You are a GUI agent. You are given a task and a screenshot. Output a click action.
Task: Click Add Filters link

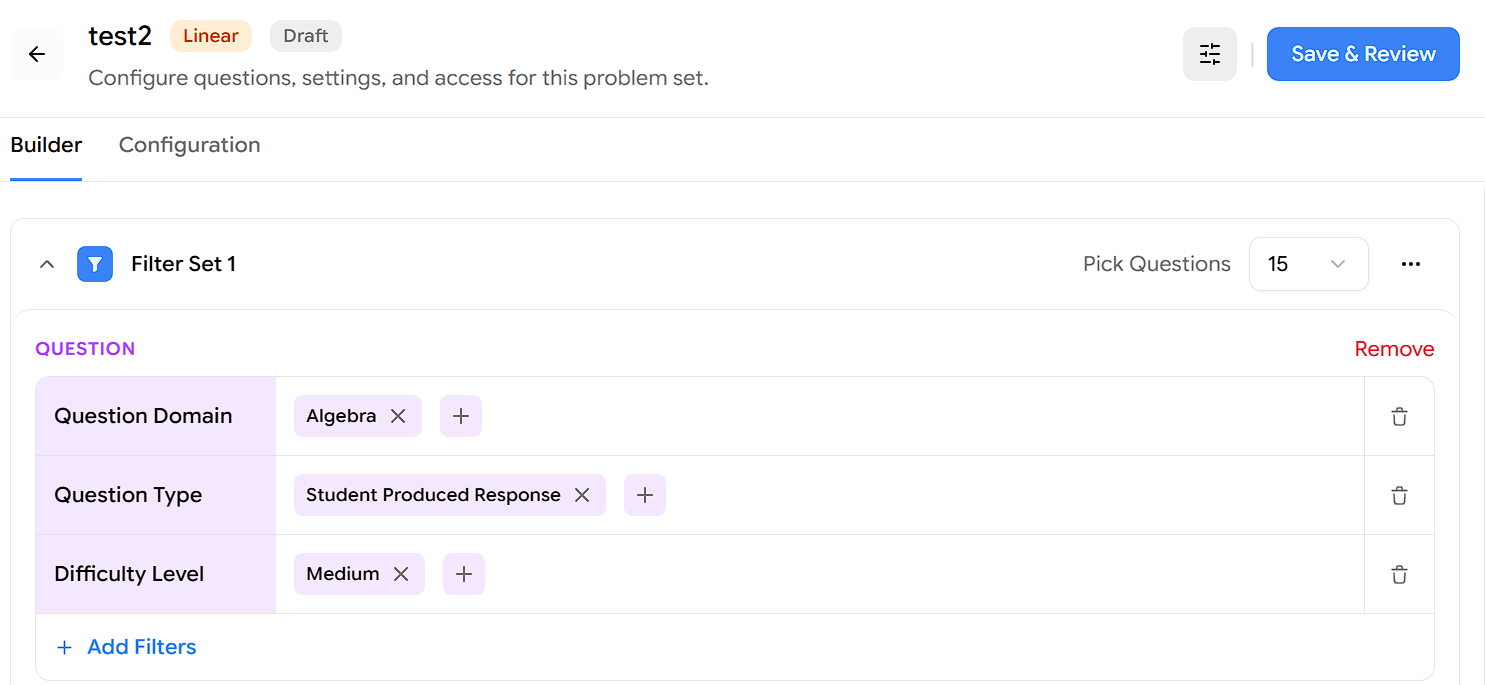[x=126, y=647]
